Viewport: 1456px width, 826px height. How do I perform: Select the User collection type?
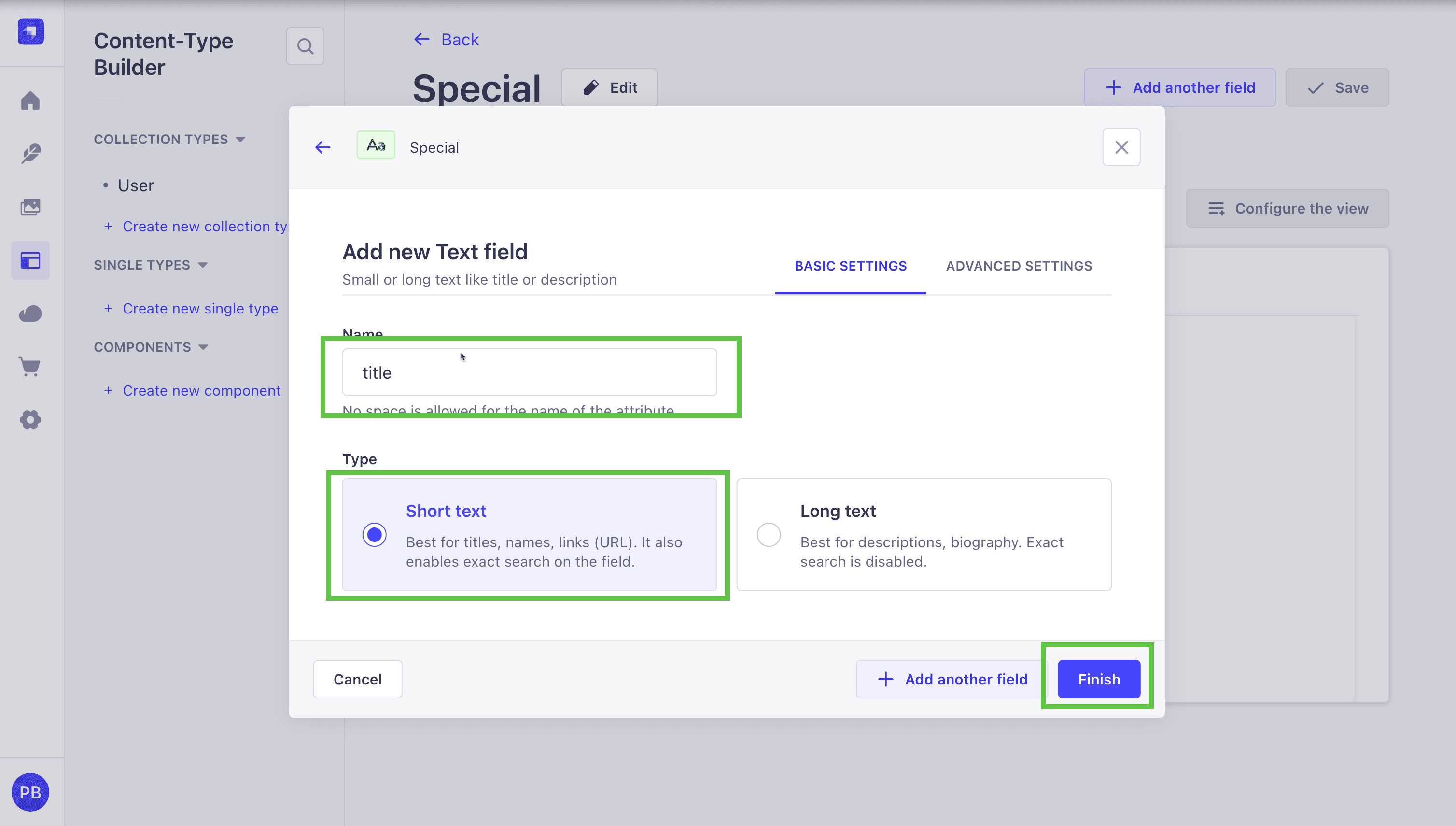(x=136, y=185)
